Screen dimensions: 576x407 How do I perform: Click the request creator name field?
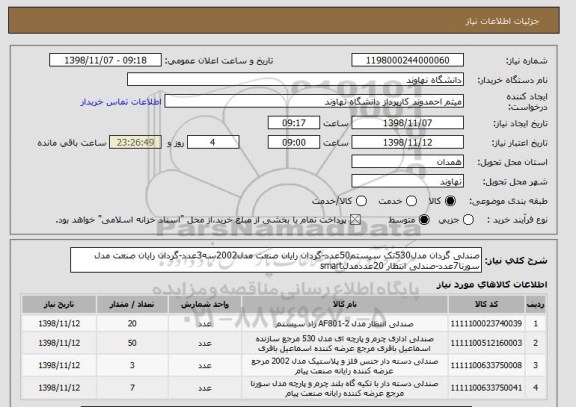[314, 101]
